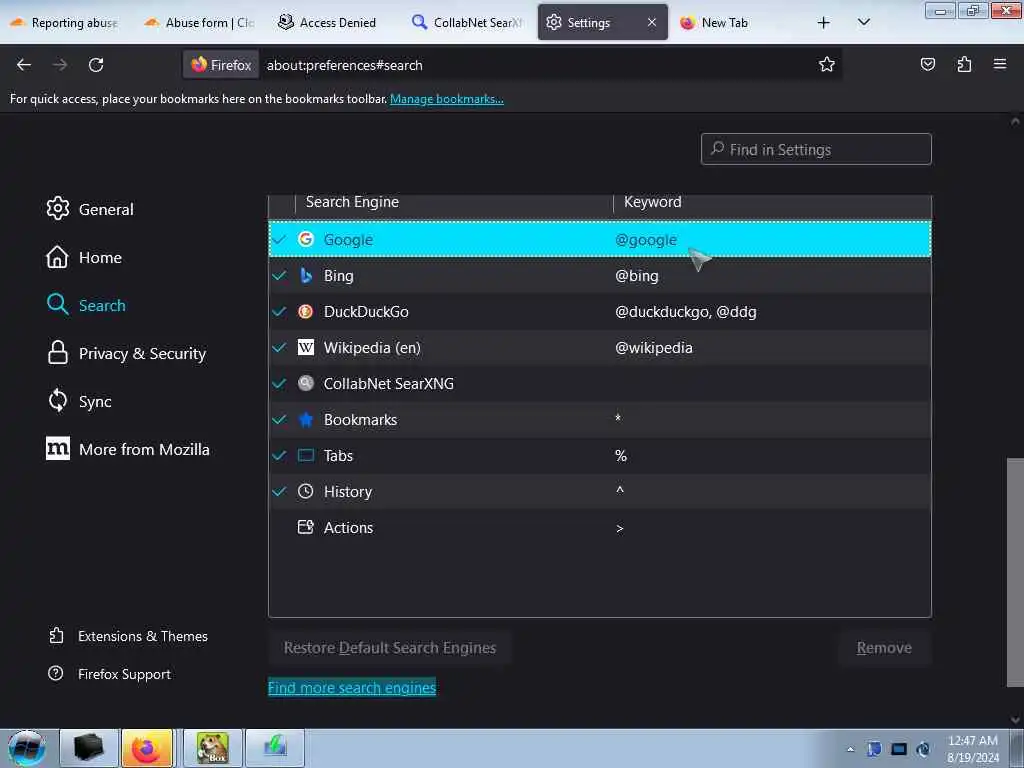Select the @google keyword cell
1024x768 pixels.
pyautogui.click(x=646, y=240)
